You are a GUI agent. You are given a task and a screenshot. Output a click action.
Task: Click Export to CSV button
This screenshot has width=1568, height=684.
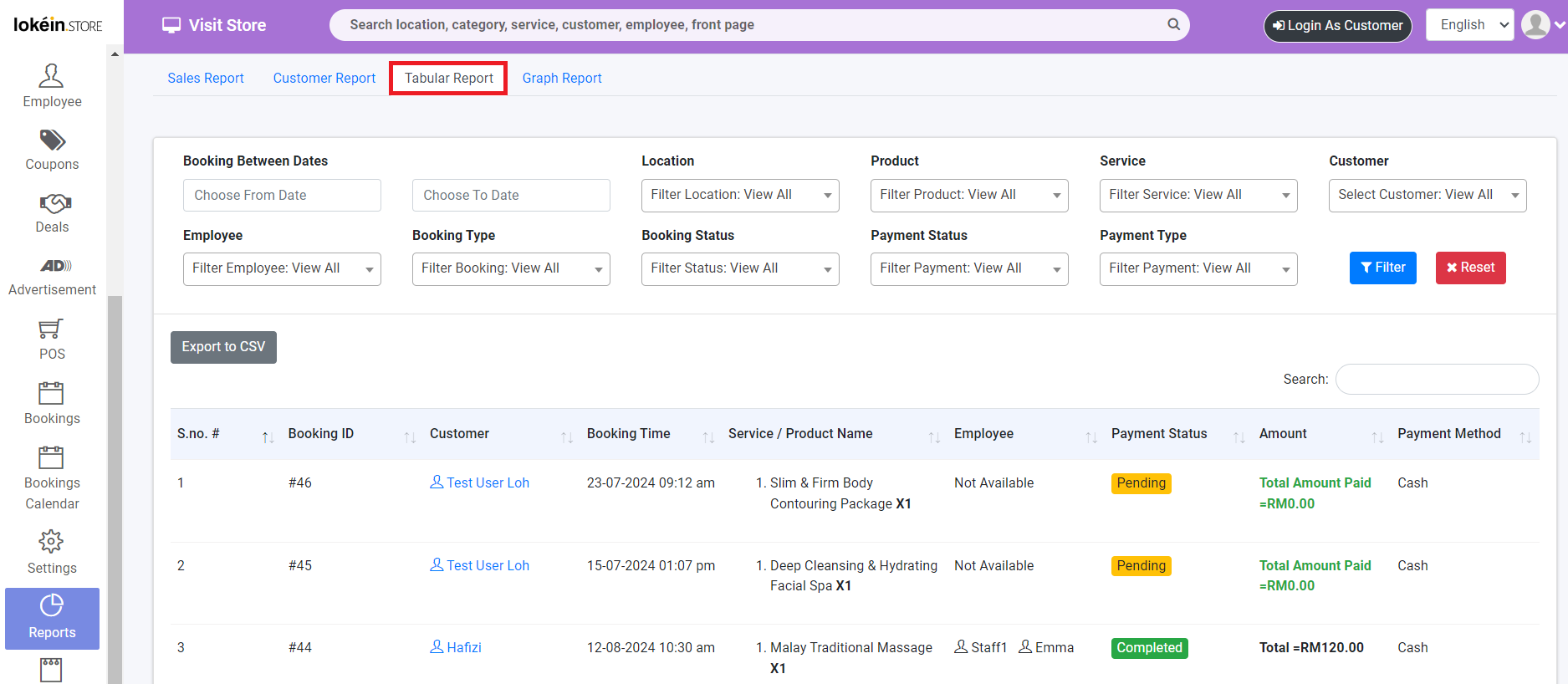[x=223, y=347]
